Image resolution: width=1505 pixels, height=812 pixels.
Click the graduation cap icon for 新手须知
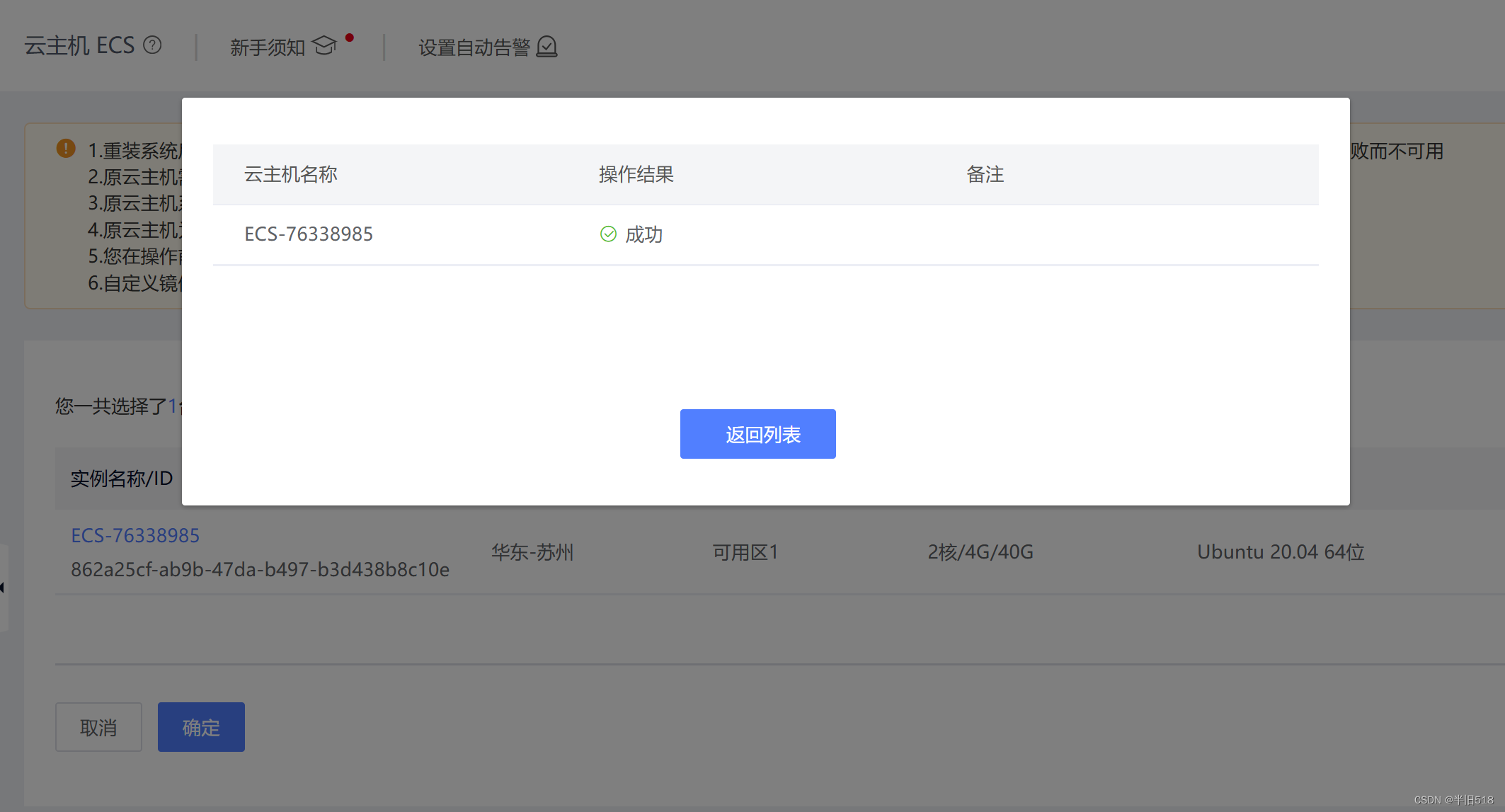click(x=324, y=45)
